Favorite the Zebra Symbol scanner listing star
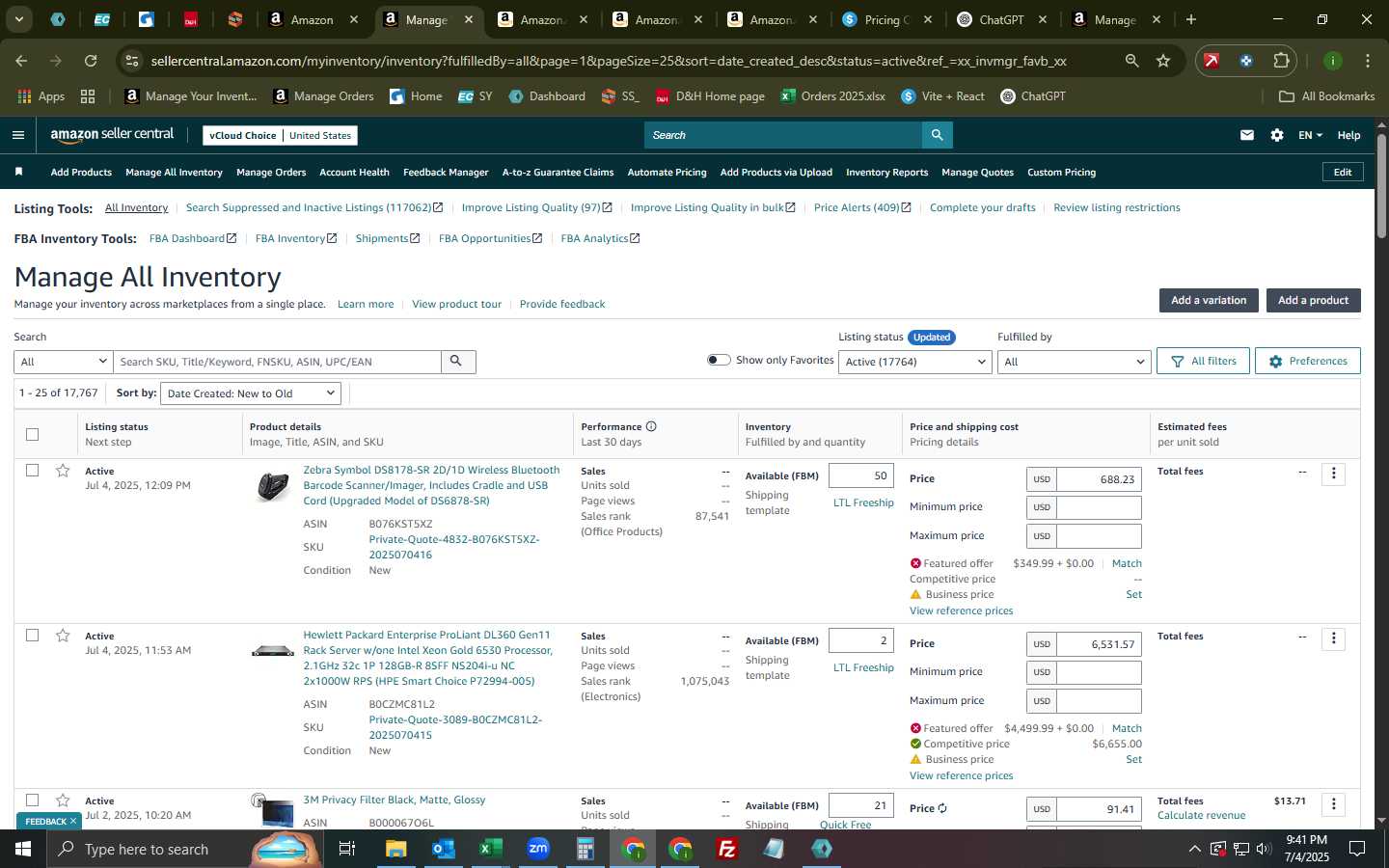 pyautogui.click(x=63, y=471)
